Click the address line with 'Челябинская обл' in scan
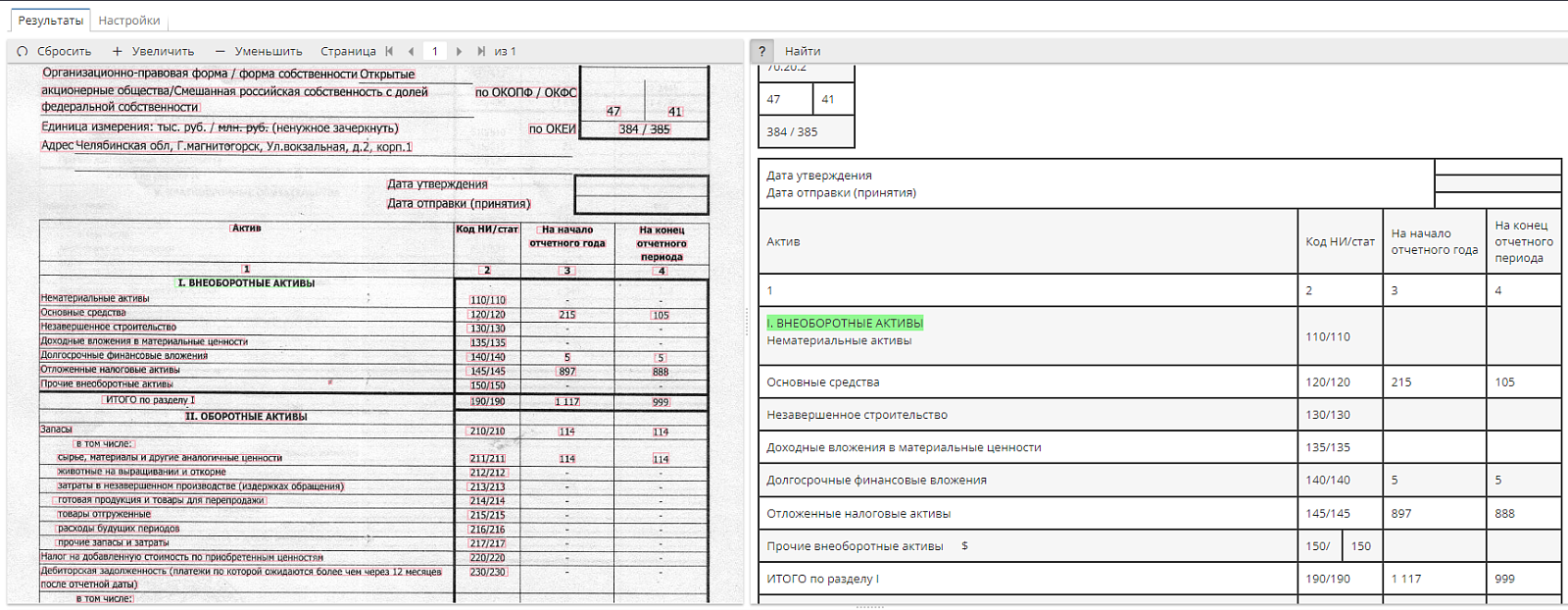This screenshot has width=1568, height=610. [x=226, y=146]
